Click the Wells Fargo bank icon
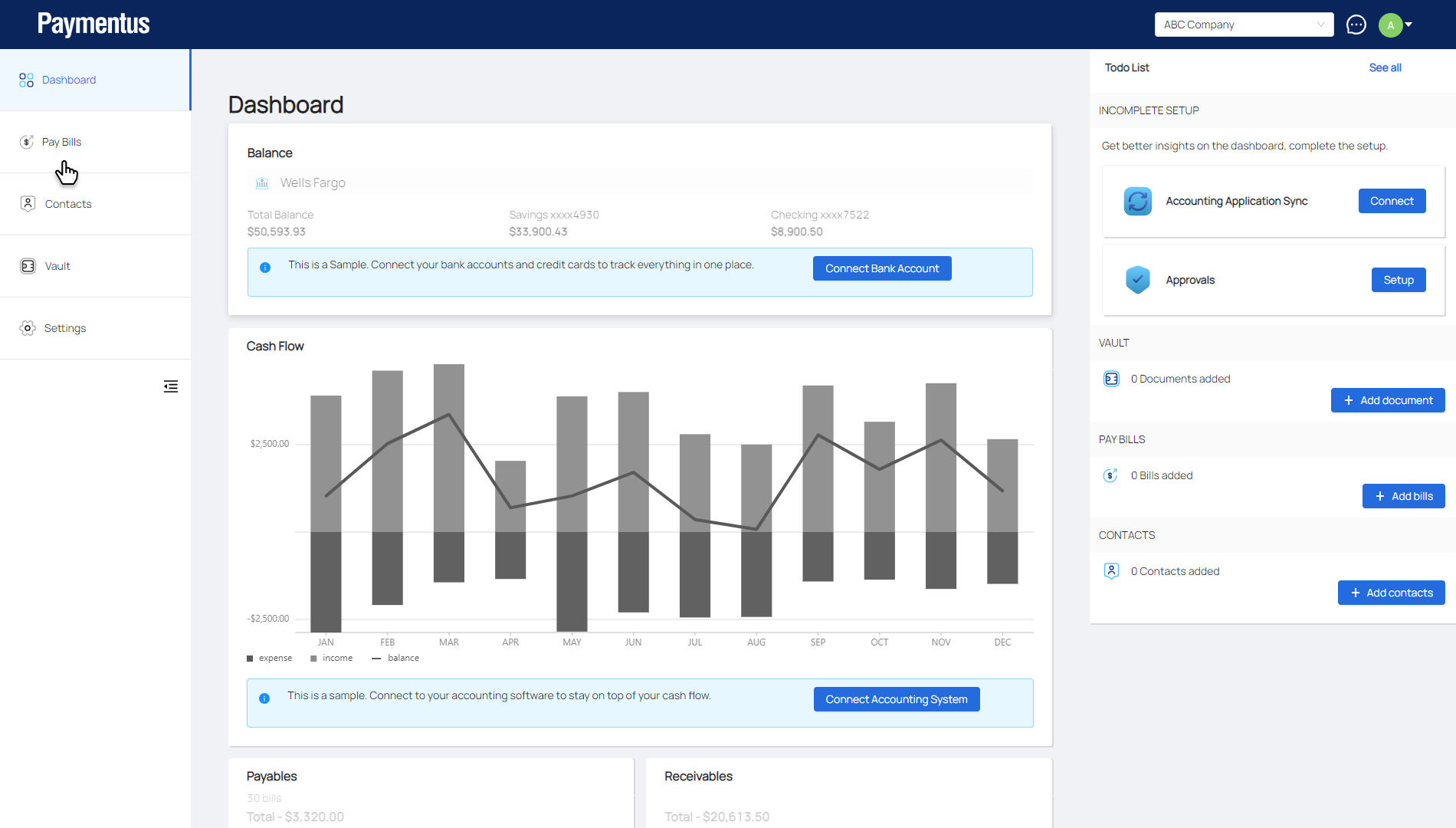 click(x=262, y=183)
